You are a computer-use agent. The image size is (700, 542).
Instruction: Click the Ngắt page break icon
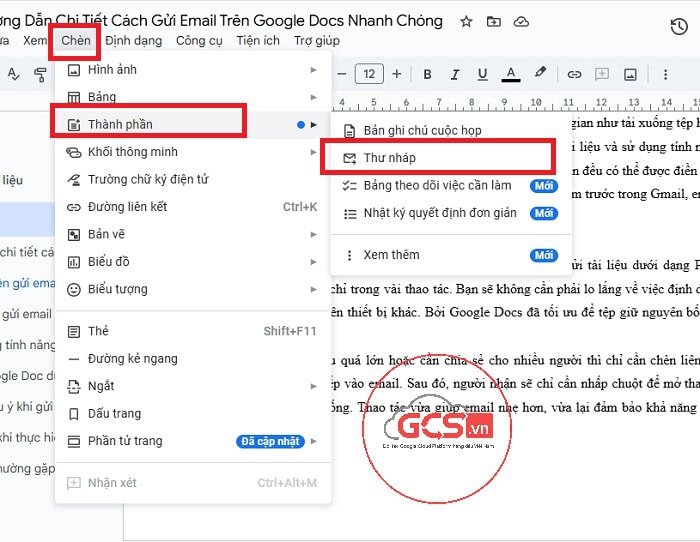pos(74,387)
